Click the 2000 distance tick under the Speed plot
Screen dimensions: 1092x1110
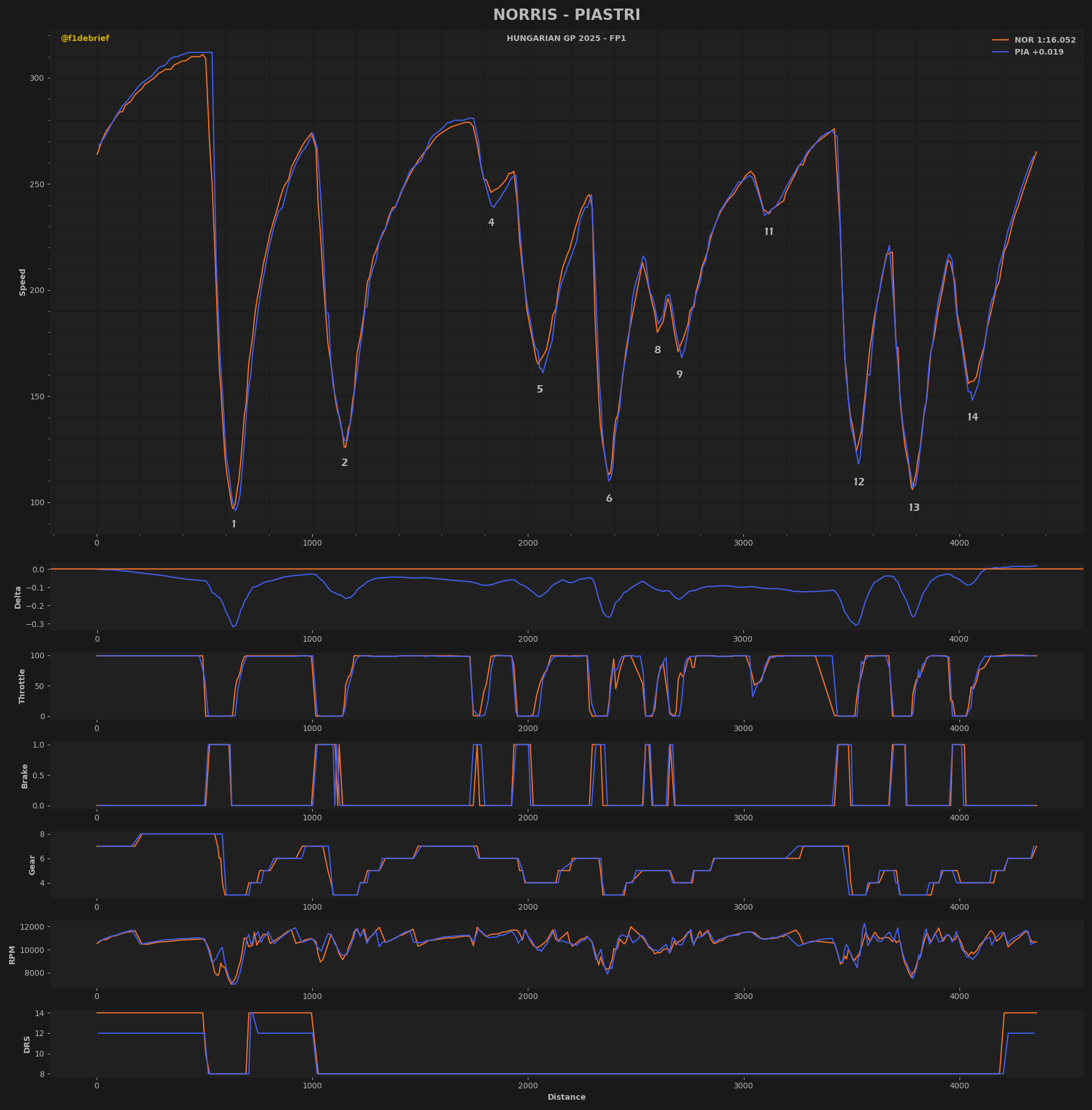(528, 543)
